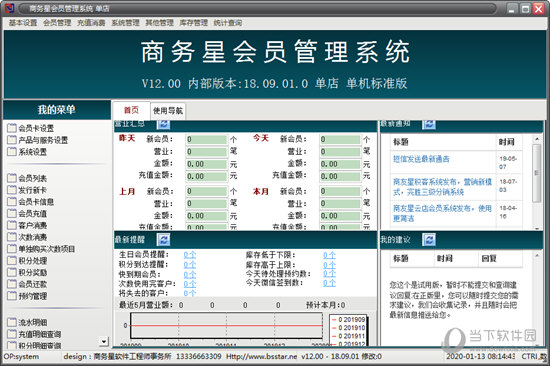Viewport: 550px width, 366px height.
Task: Open the 充值消费 menu
Action: click(x=91, y=23)
